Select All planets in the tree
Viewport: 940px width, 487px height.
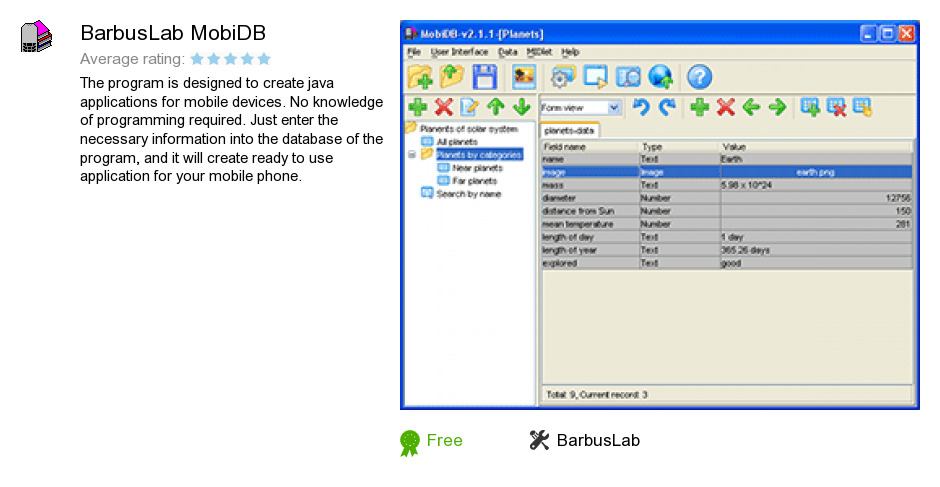(457, 142)
